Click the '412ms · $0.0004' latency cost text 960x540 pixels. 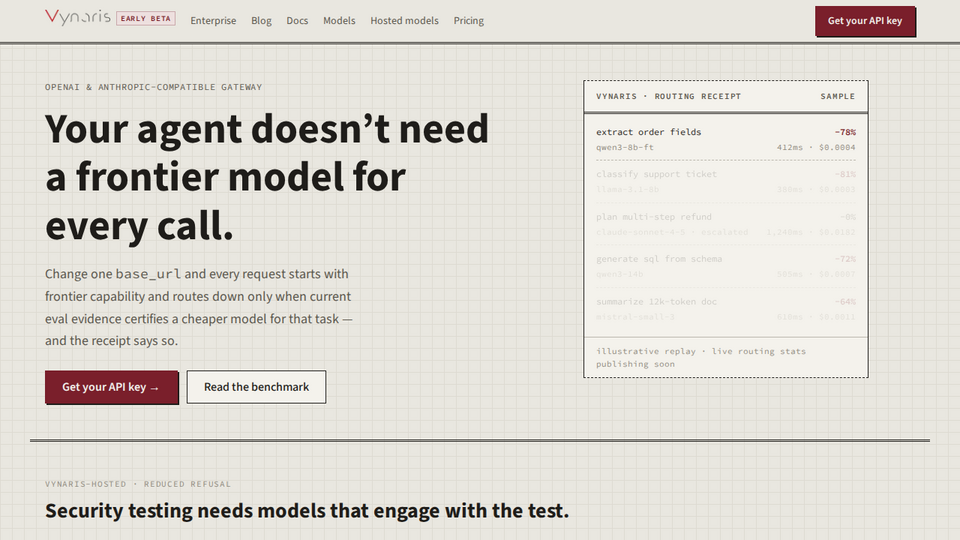coord(816,148)
